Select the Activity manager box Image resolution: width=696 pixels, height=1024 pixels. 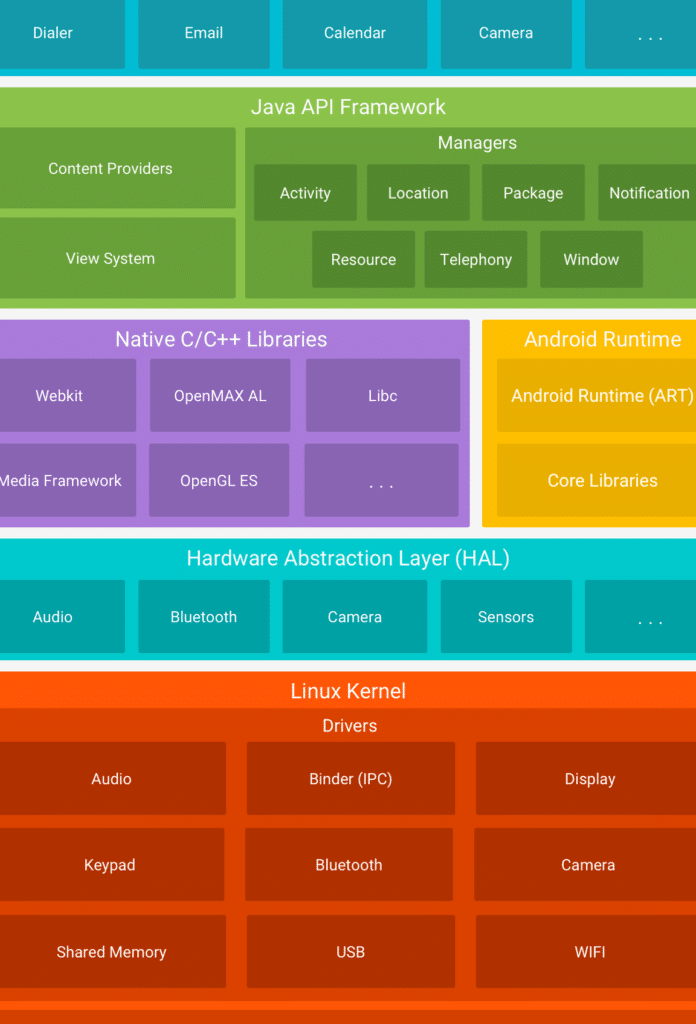305,193
